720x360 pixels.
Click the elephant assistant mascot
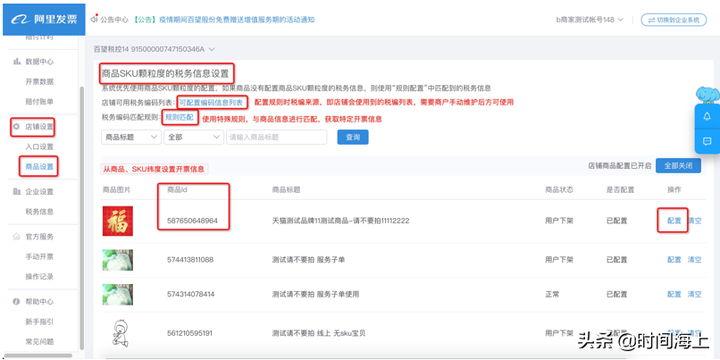pos(708,95)
